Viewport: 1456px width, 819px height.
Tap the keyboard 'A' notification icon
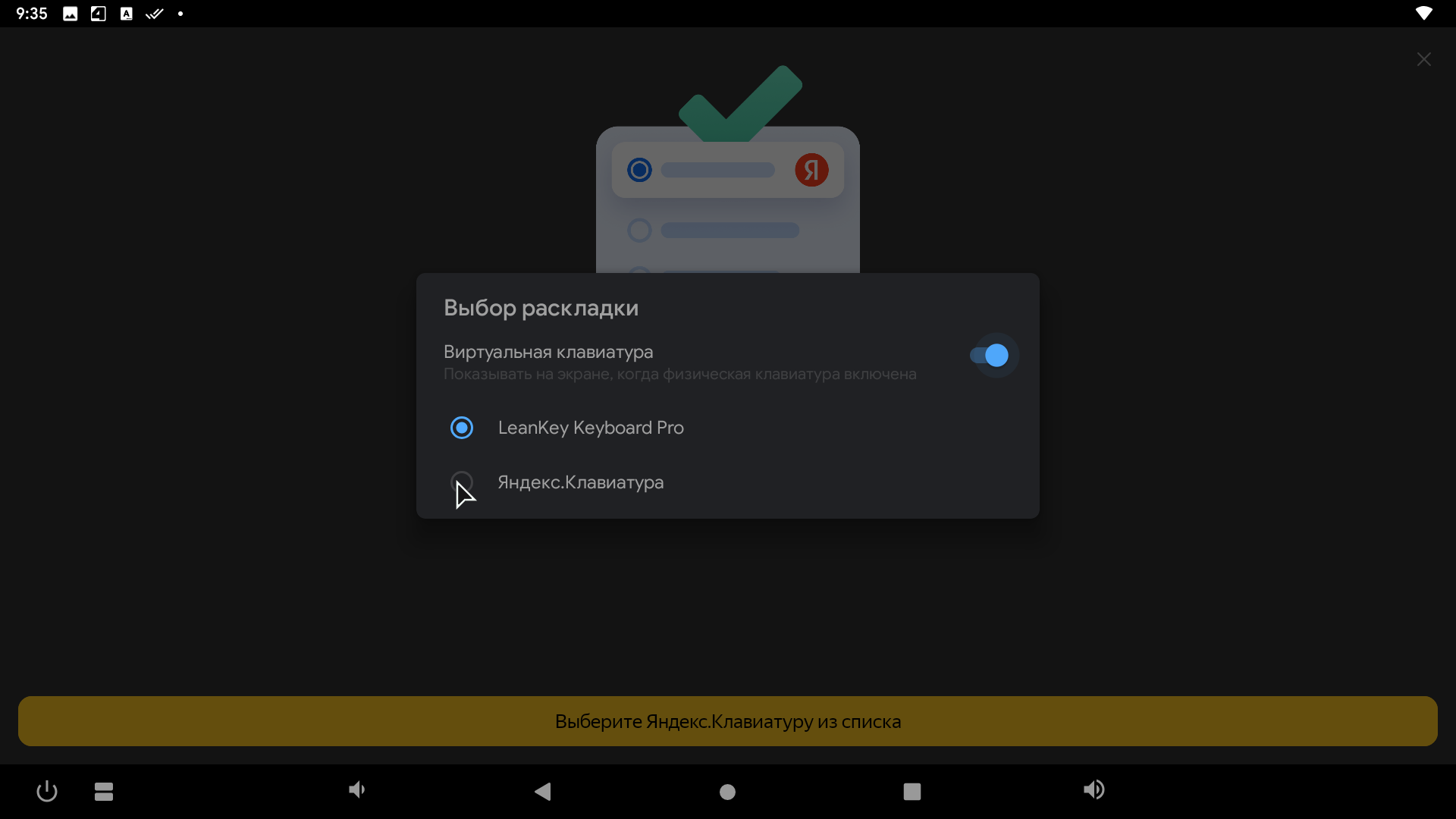127,14
